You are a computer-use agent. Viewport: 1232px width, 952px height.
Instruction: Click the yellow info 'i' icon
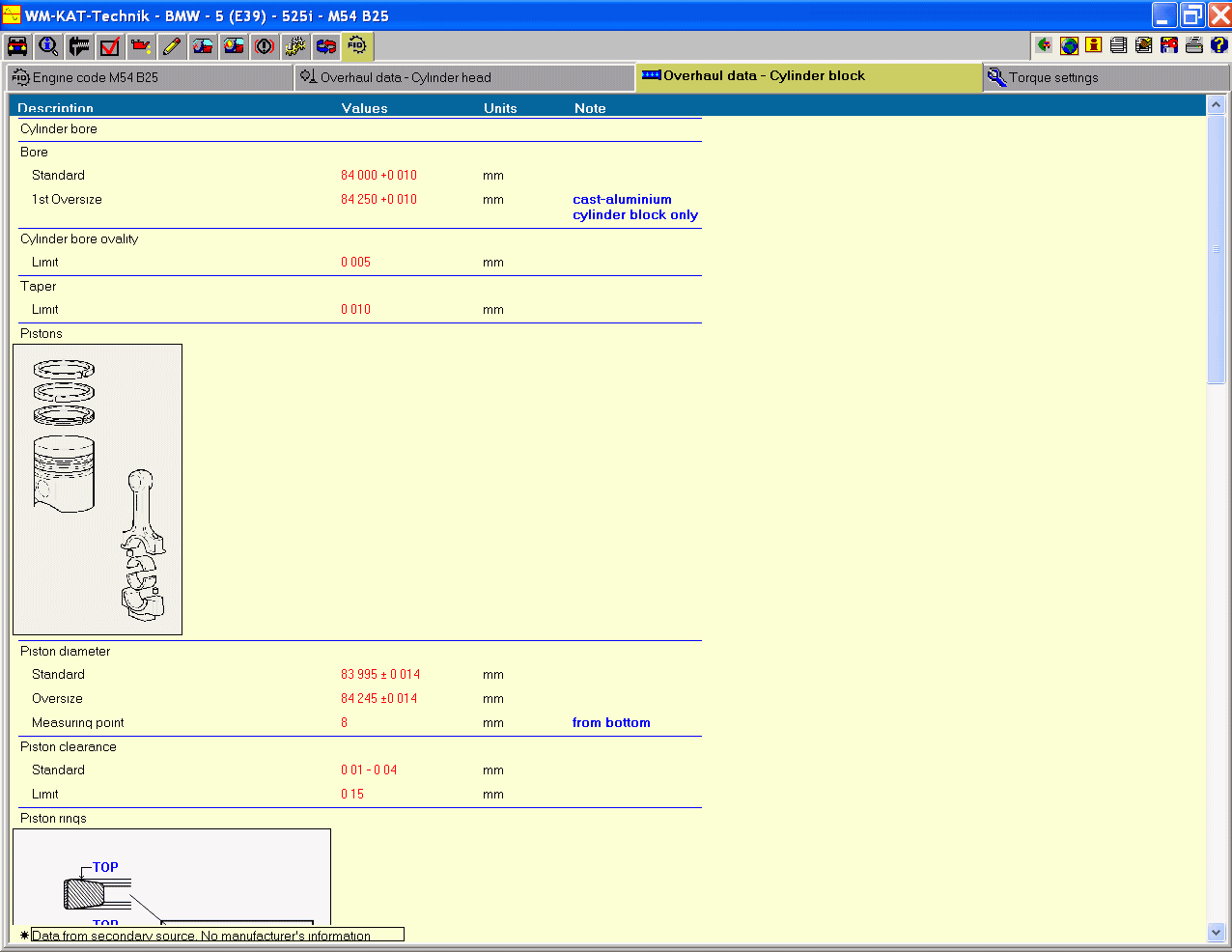[1094, 45]
